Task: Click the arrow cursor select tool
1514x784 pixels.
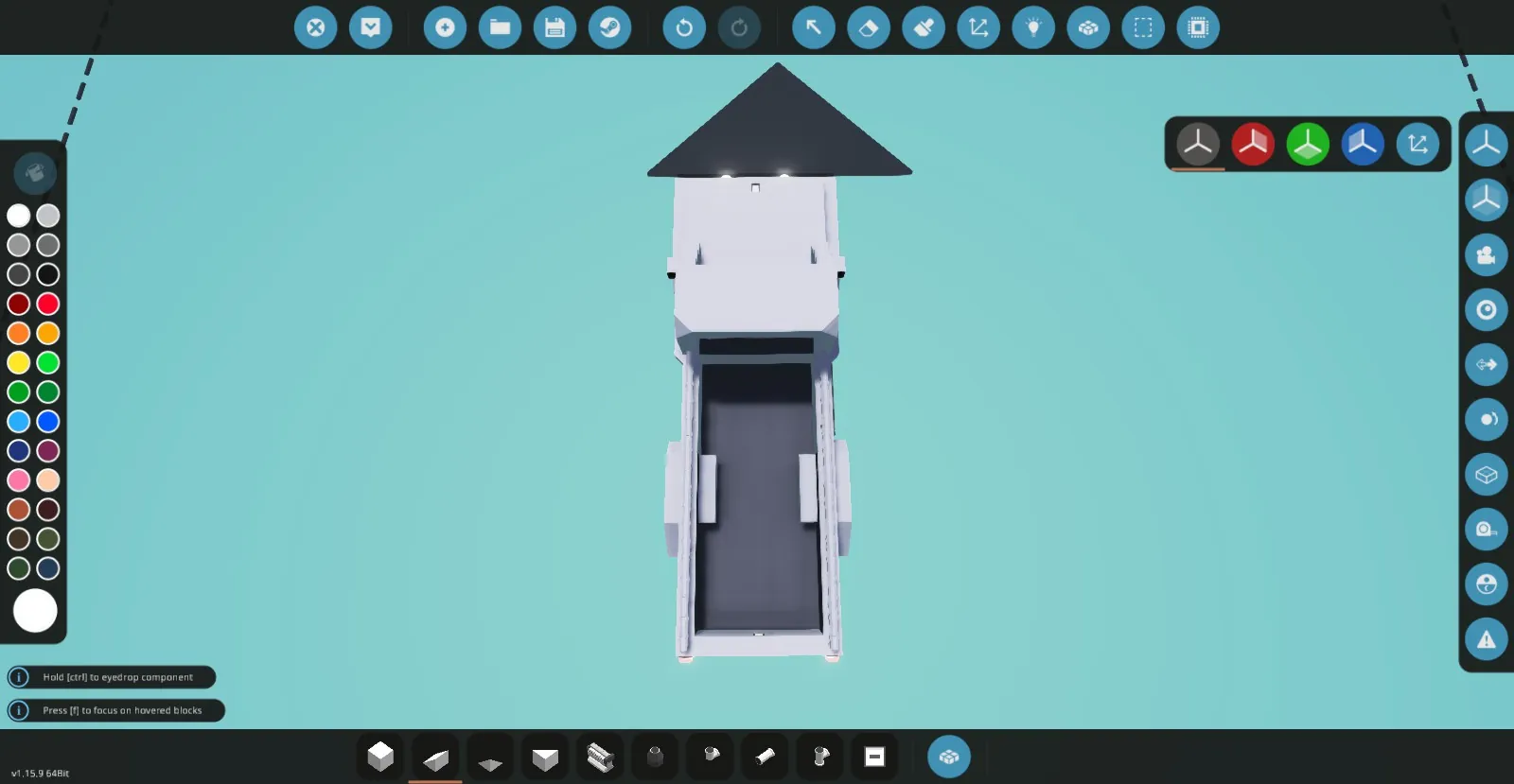Action: [x=814, y=27]
